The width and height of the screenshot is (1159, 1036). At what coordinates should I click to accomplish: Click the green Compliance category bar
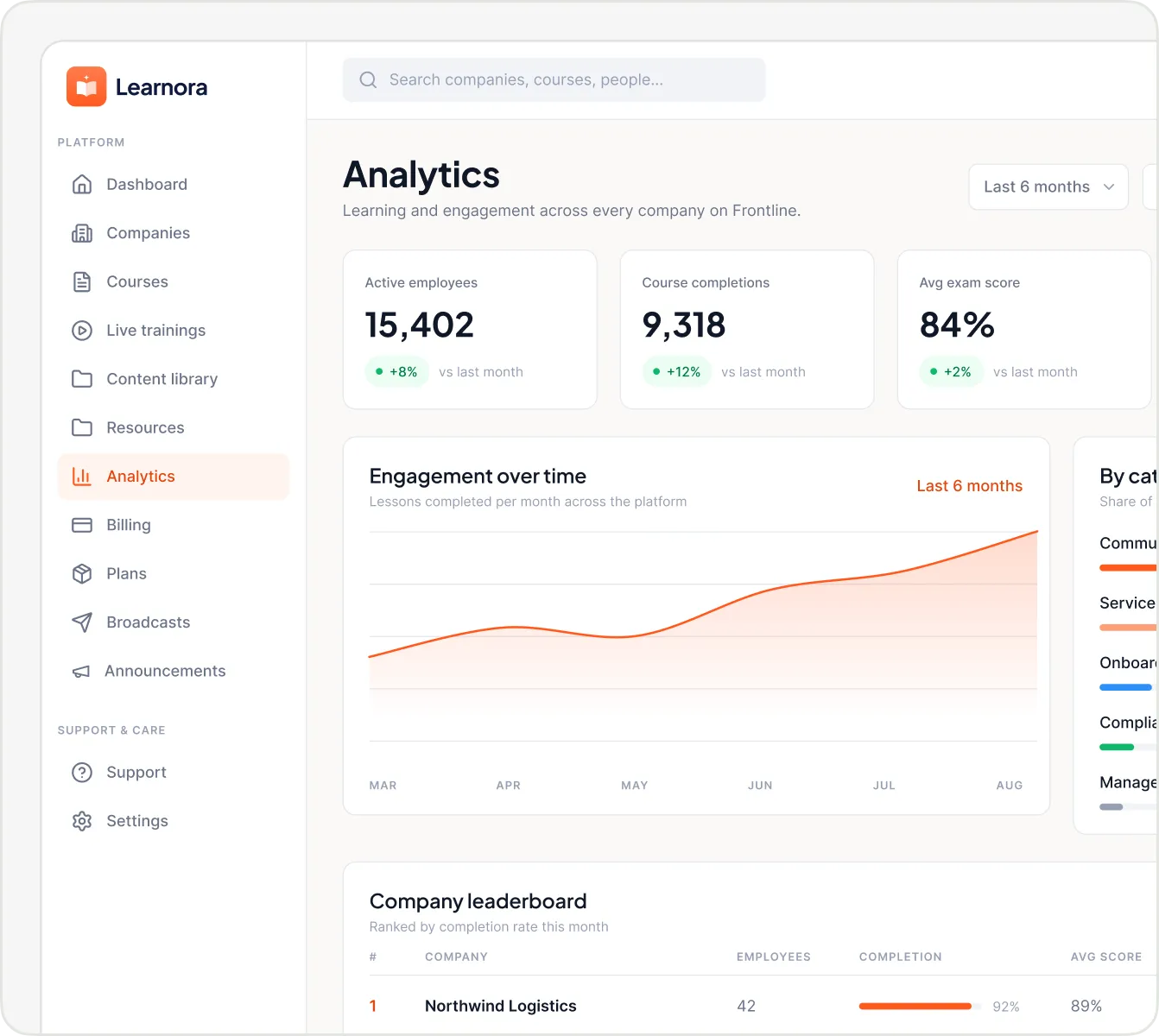[1117, 747]
